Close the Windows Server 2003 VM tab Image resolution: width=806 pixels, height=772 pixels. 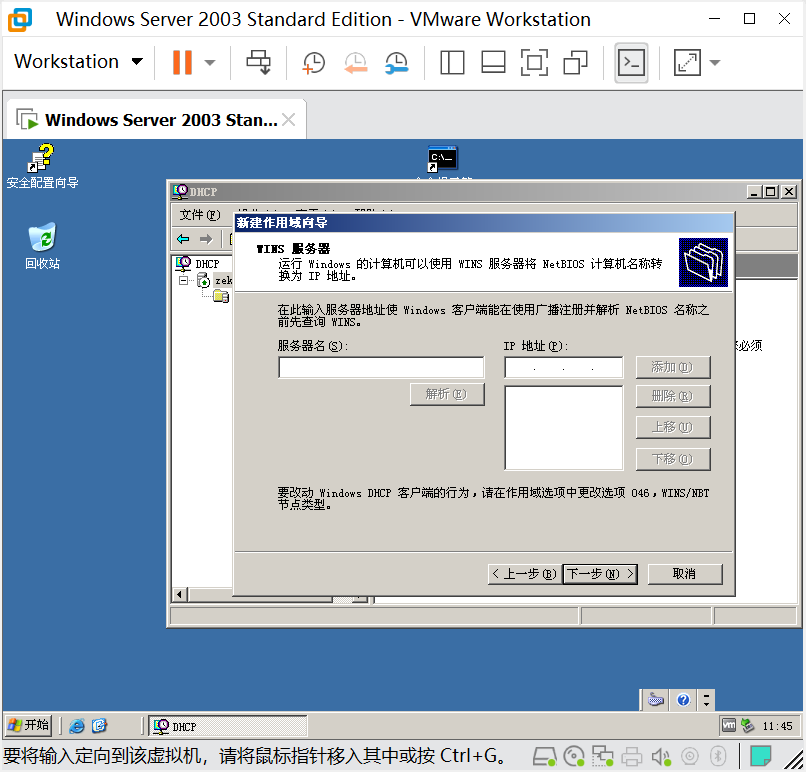click(x=289, y=120)
